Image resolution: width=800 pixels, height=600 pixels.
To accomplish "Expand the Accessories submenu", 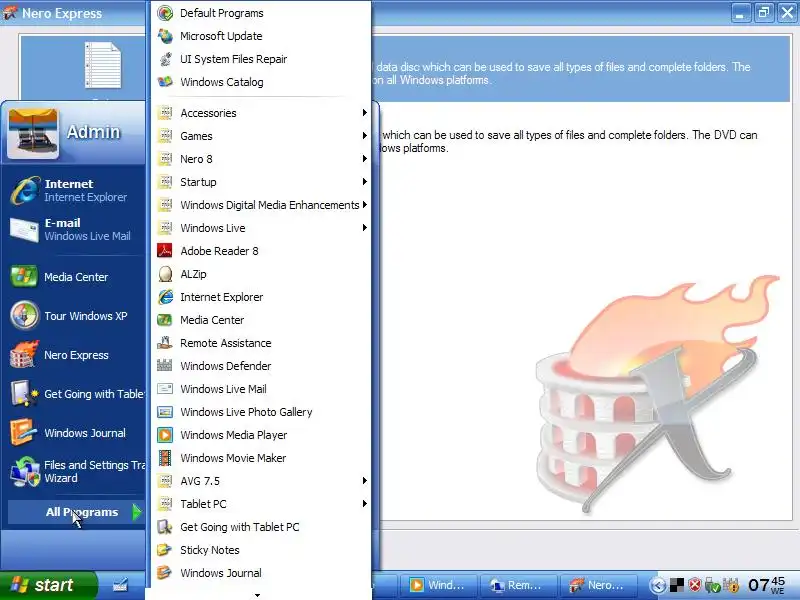I will tap(261, 113).
